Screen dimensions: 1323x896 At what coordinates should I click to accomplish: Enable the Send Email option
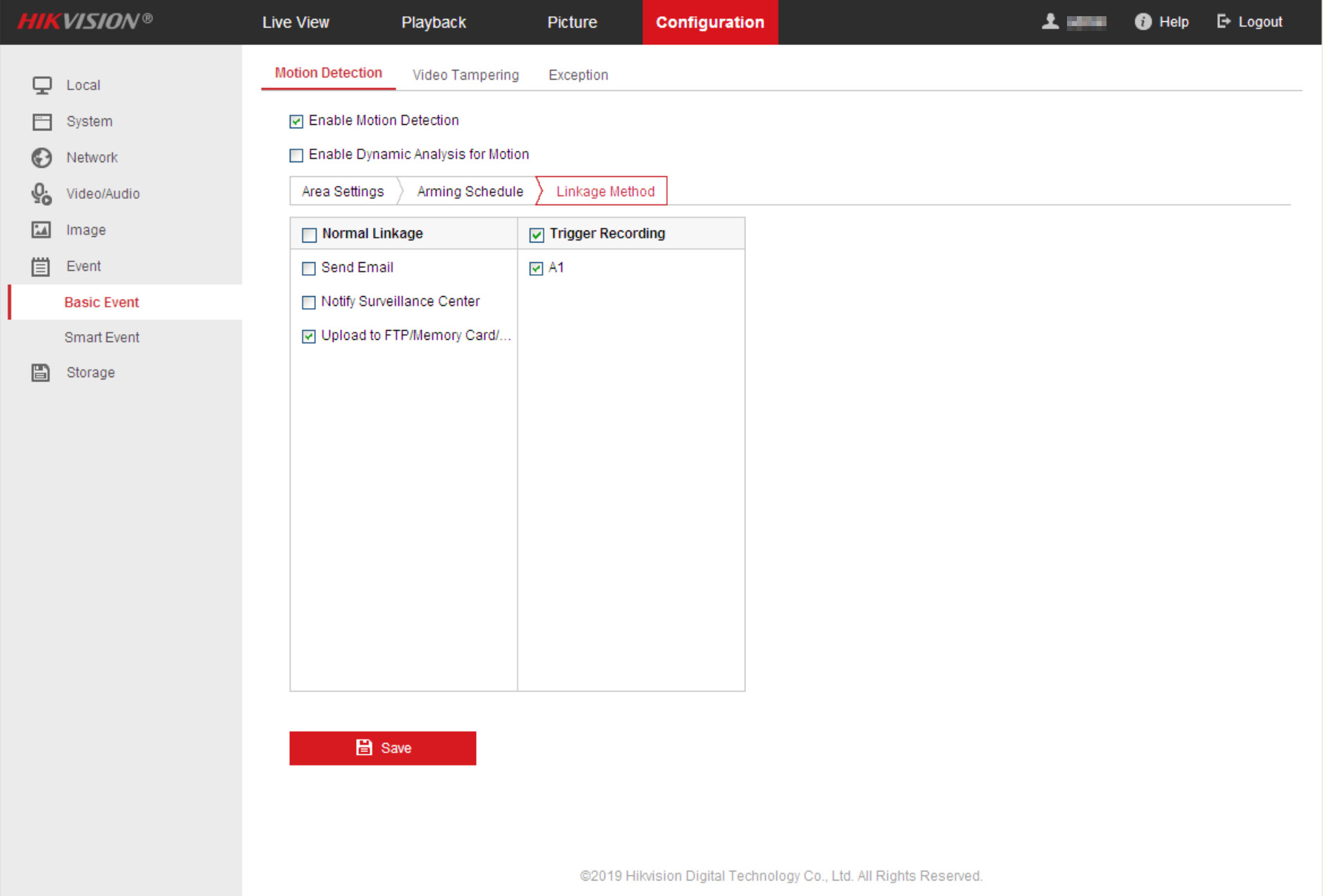308,269
